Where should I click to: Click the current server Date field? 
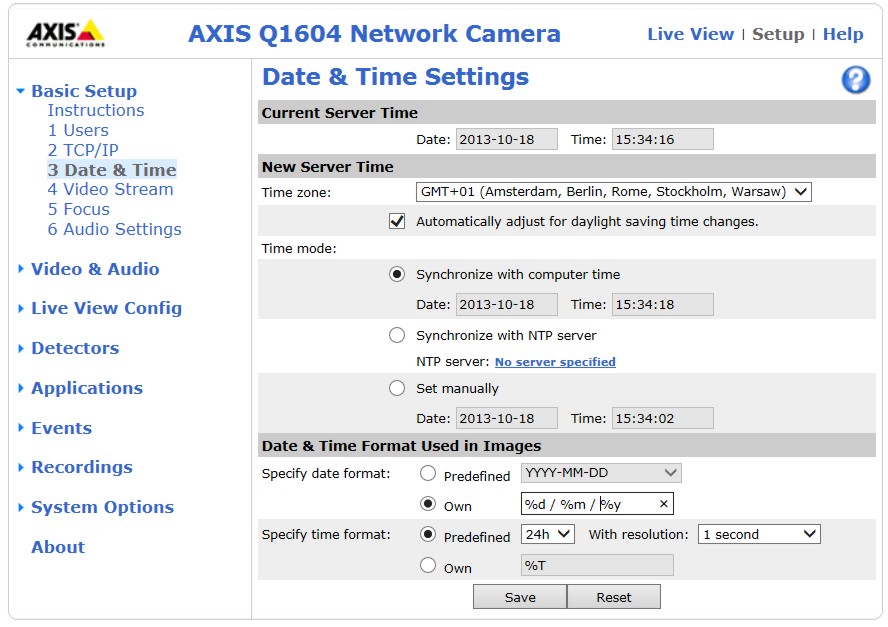[x=506, y=139]
